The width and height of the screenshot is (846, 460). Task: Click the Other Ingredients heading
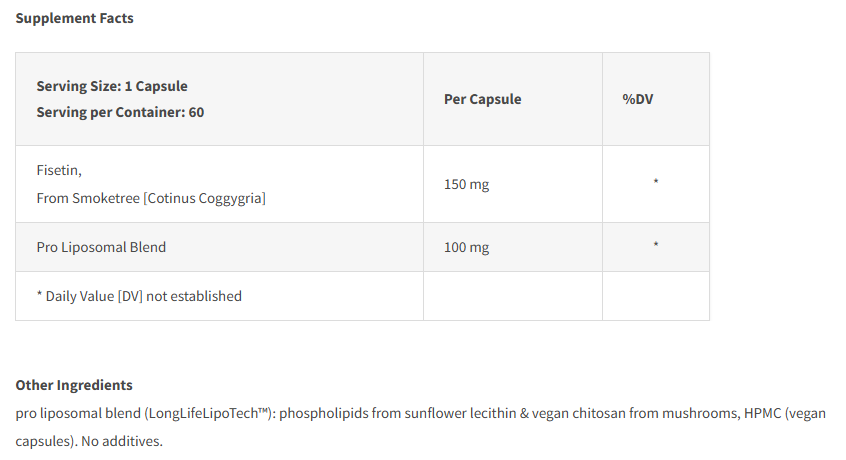point(74,385)
